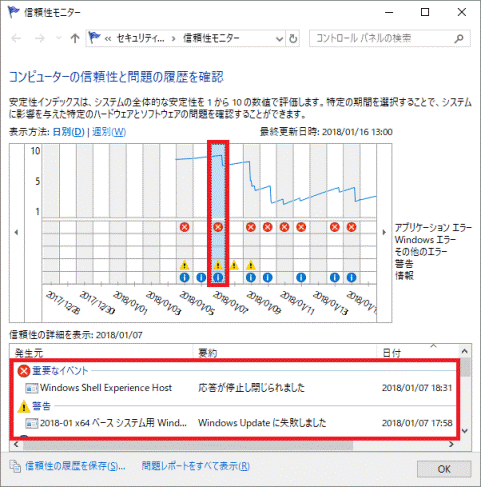Collapse the 重要なイベント group
The image size is (481, 487).
coord(61,371)
